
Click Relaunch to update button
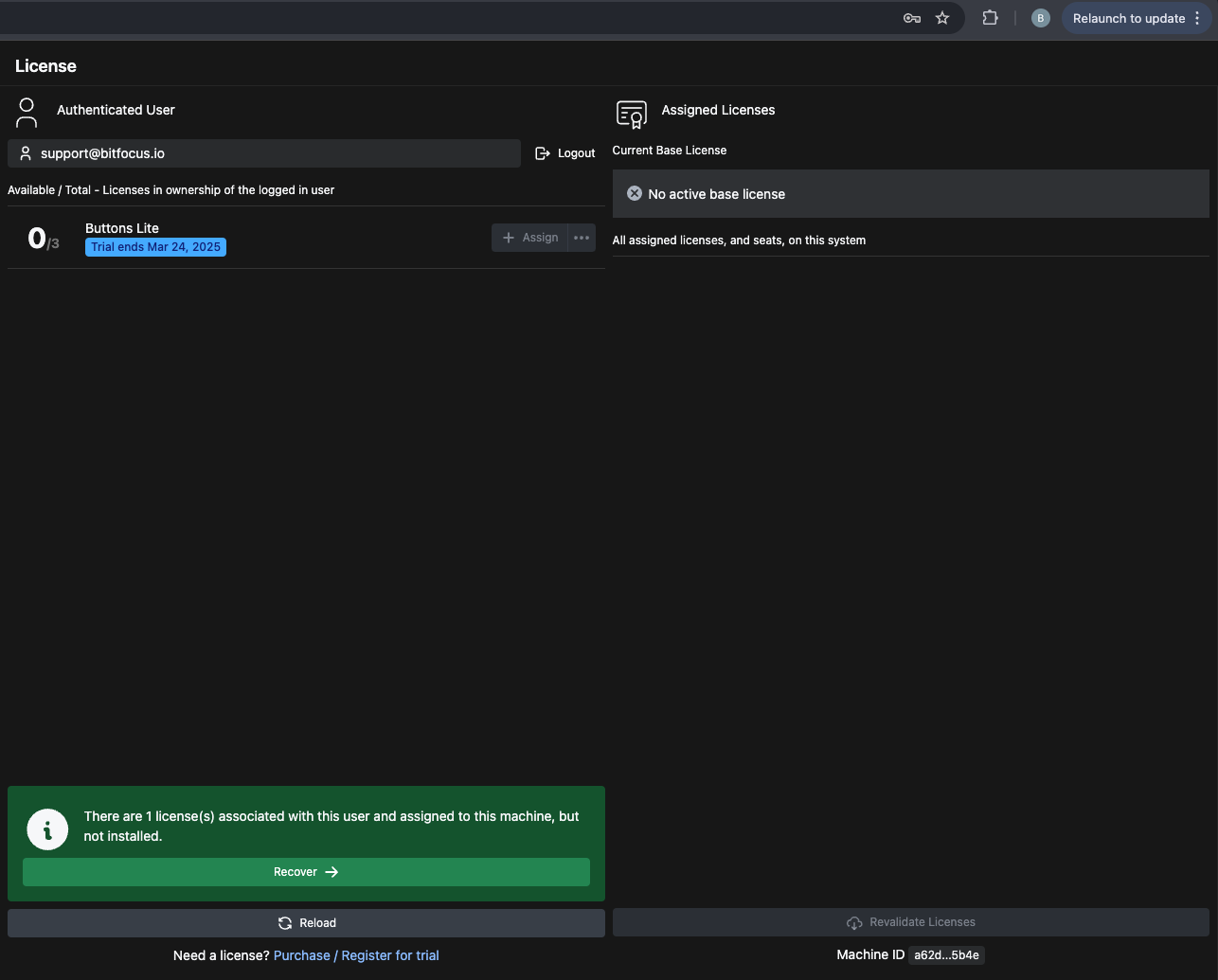(x=1129, y=18)
